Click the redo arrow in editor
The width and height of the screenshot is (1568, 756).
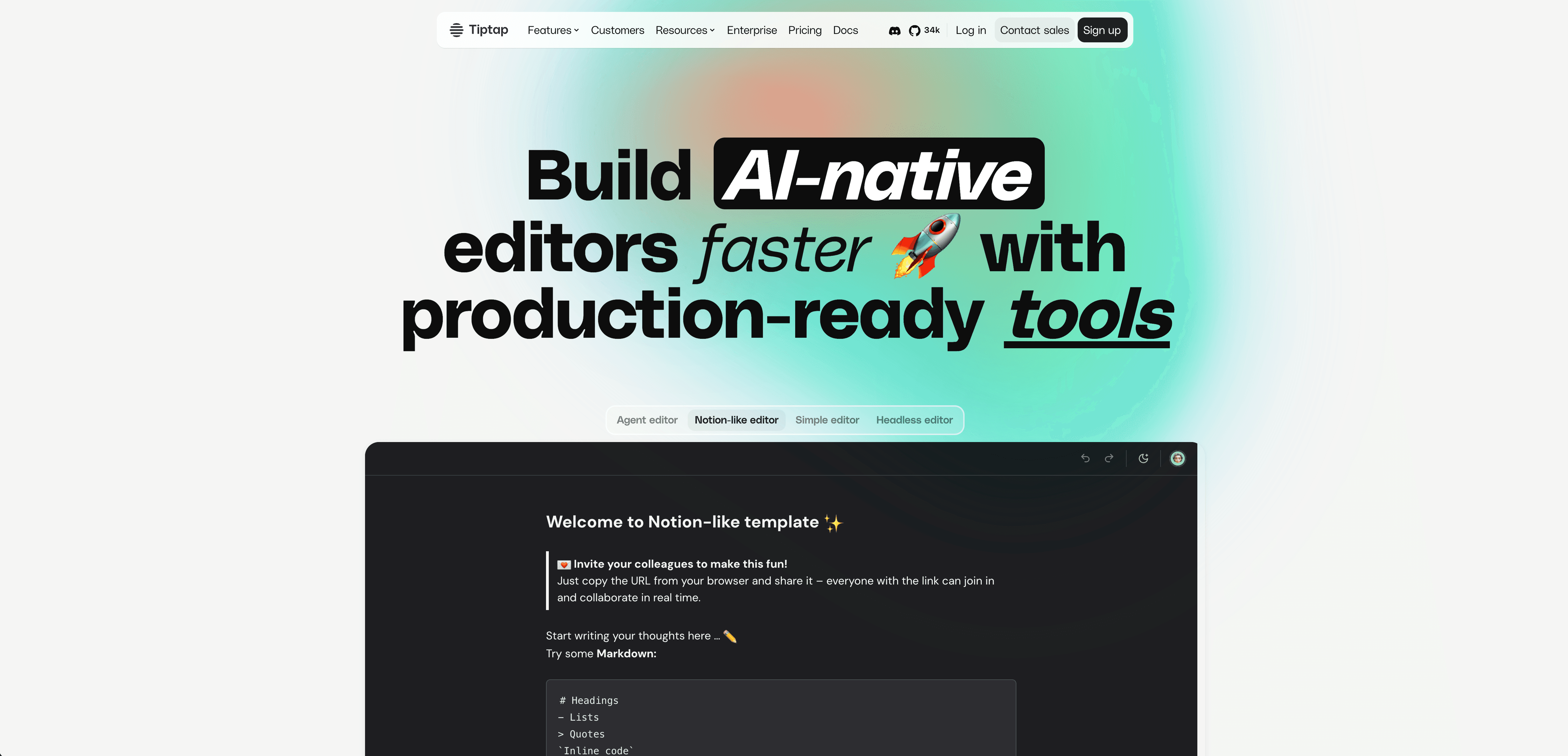[x=1109, y=458]
